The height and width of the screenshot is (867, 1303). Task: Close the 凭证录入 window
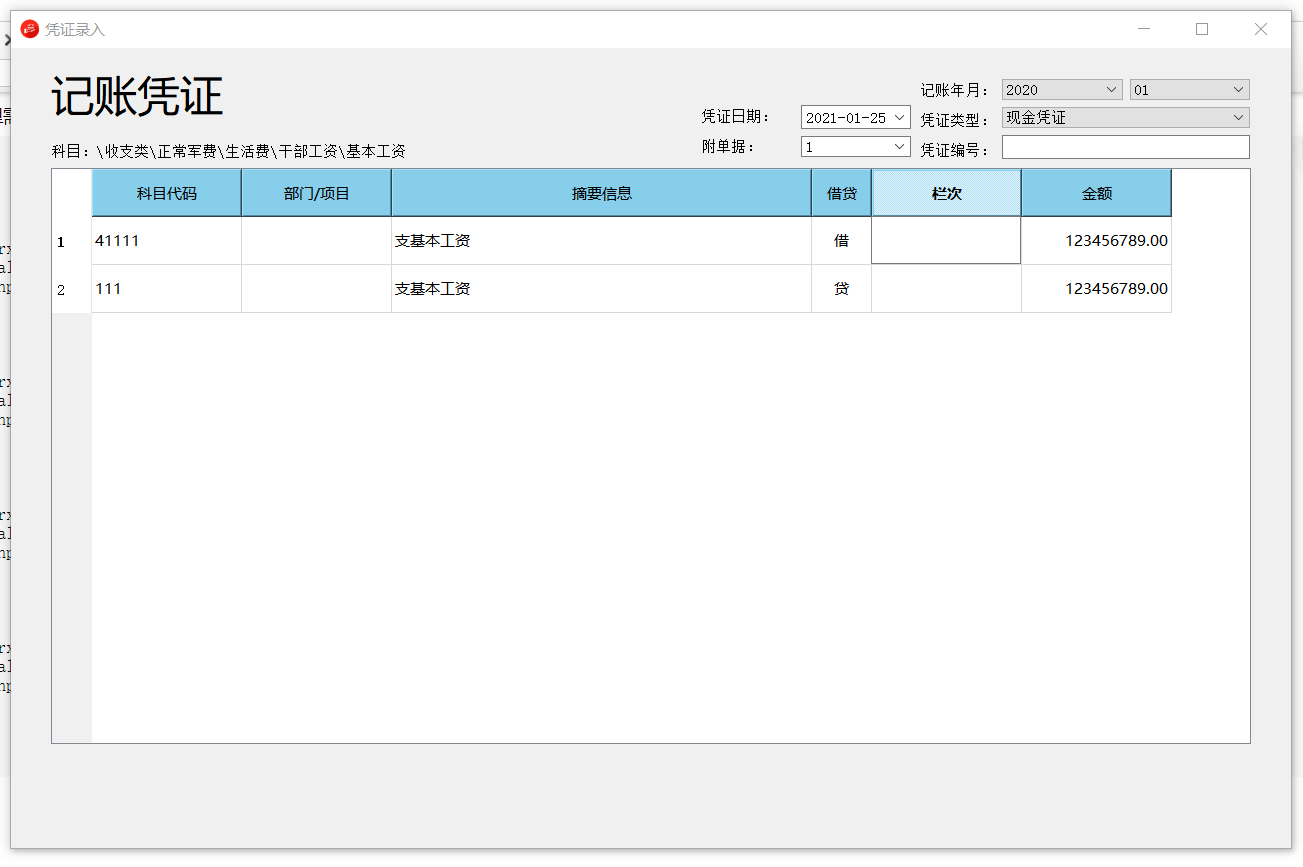coord(1261,29)
